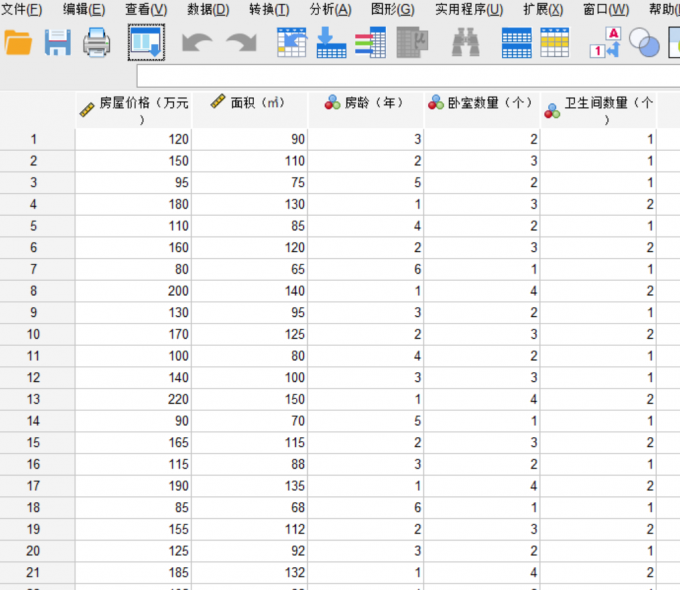The height and width of the screenshot is (590, 680).
Task: Redo the previous action
Action: tap(241, 43)
